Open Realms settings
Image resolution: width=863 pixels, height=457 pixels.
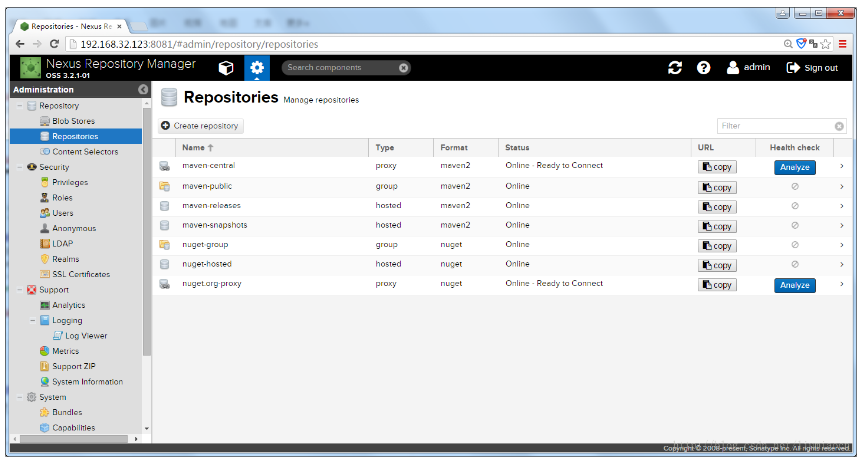(x=65, y=259)
